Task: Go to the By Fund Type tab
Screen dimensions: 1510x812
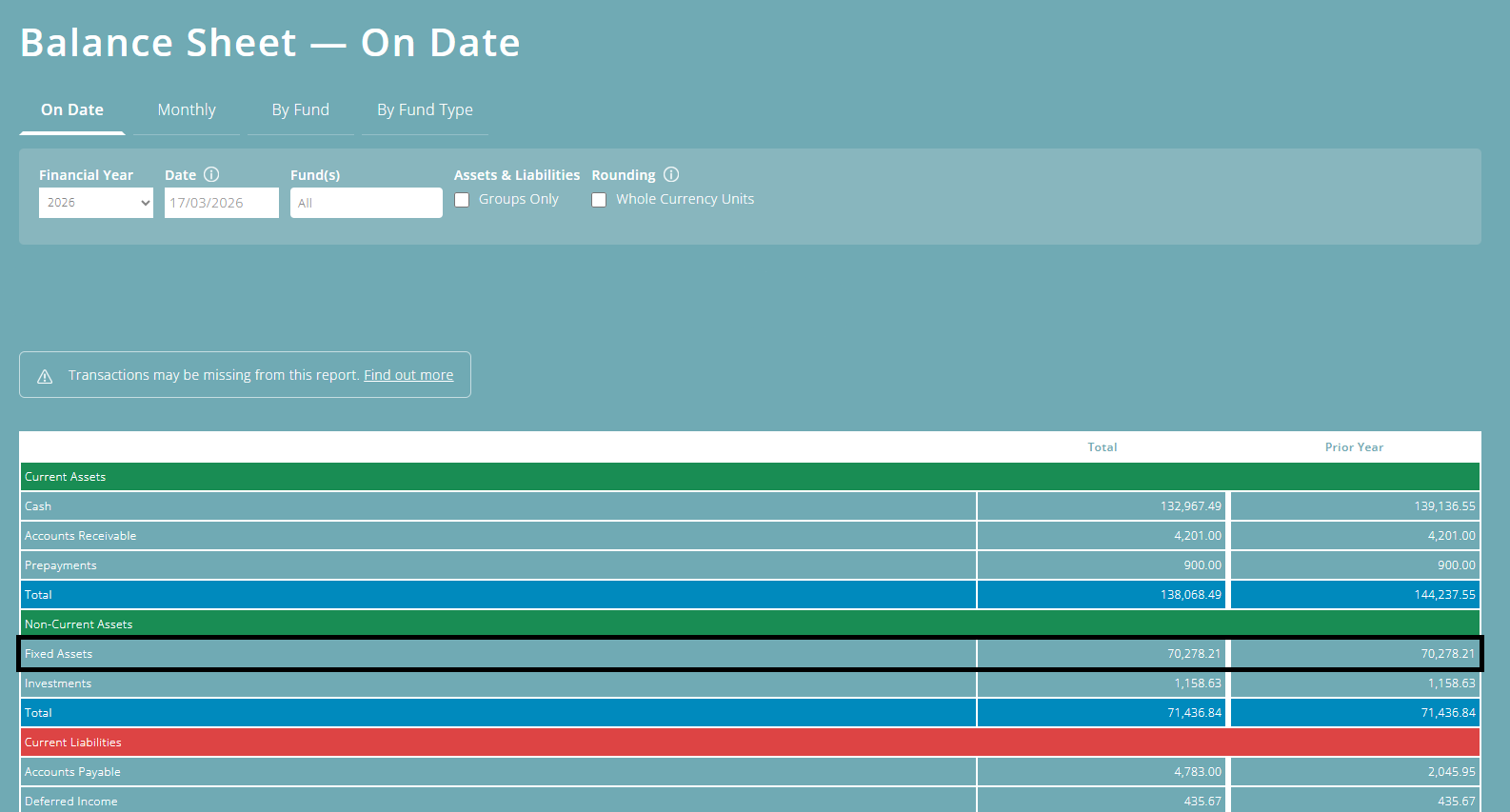Action: 425,110
